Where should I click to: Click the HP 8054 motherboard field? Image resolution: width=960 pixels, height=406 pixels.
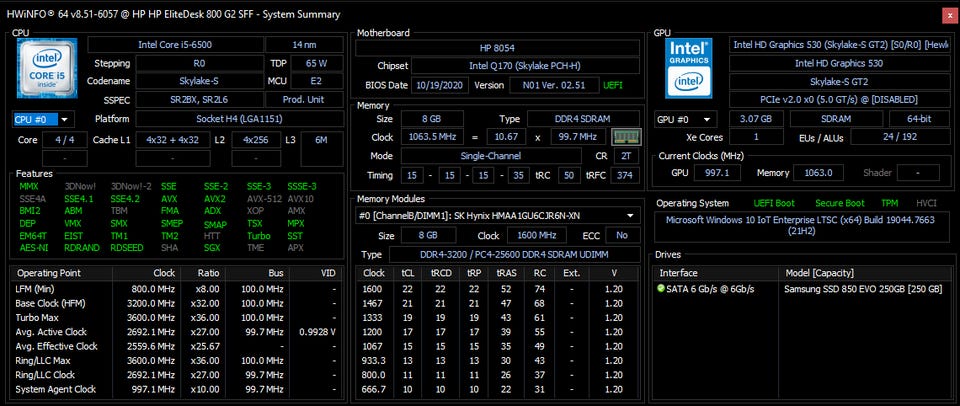tap(498, 48)
